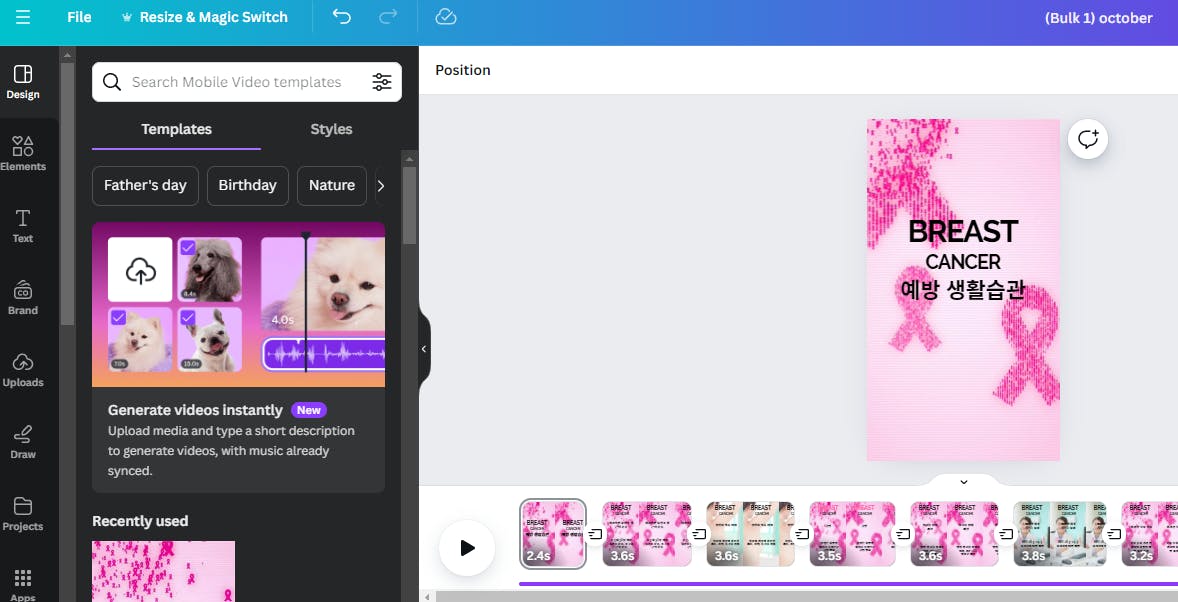Open the Uploads side panel
Screen dimensions: 1178x602
tap(23, 371)
